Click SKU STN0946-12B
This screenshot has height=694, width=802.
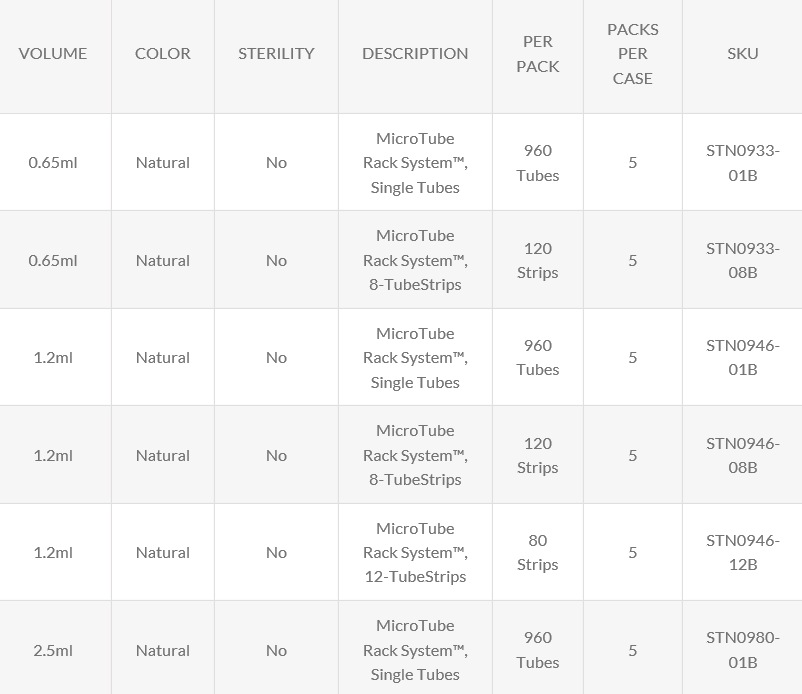pos(742,552)
